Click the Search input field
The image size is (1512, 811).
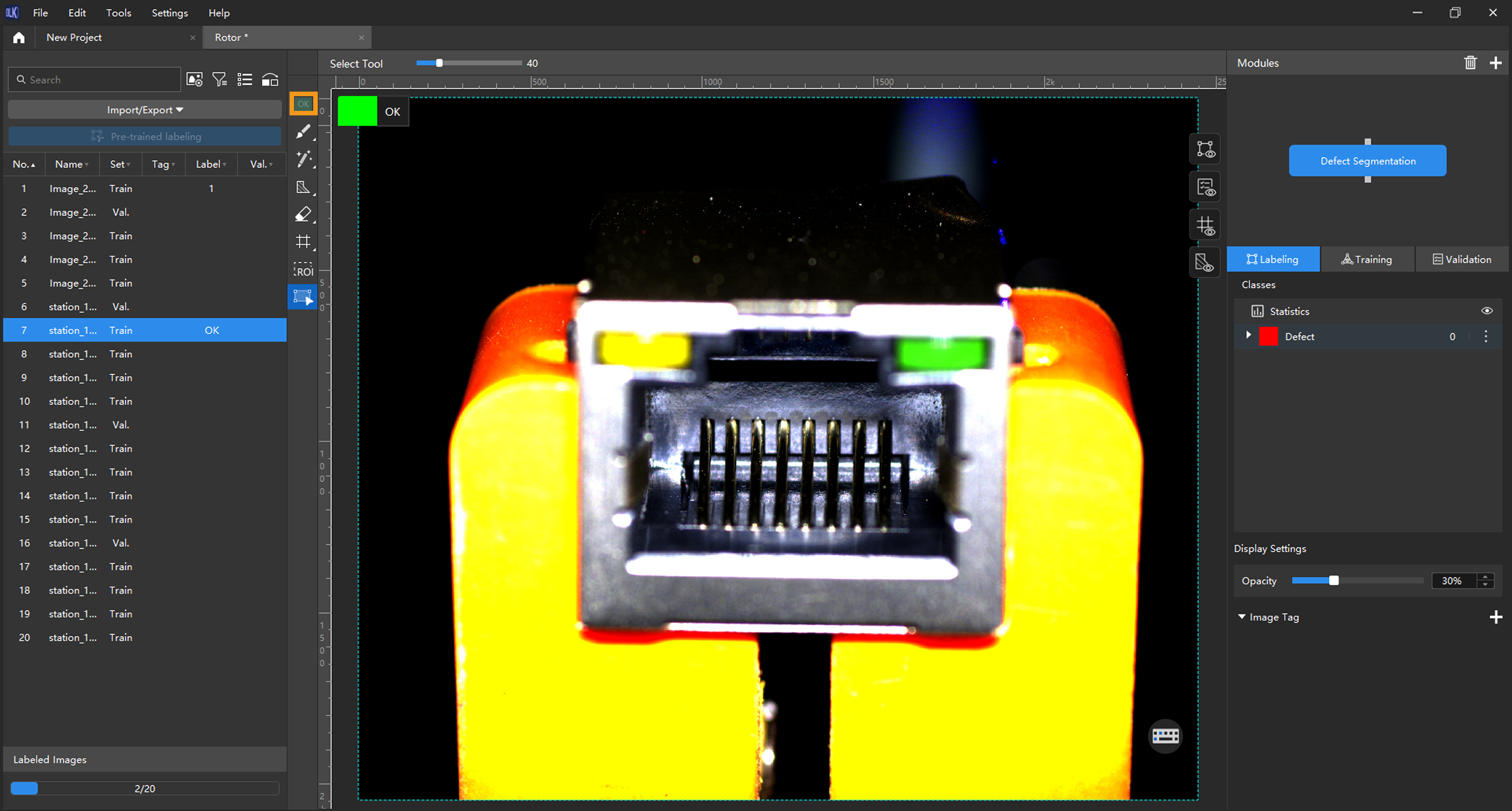(x=94, y=80)
